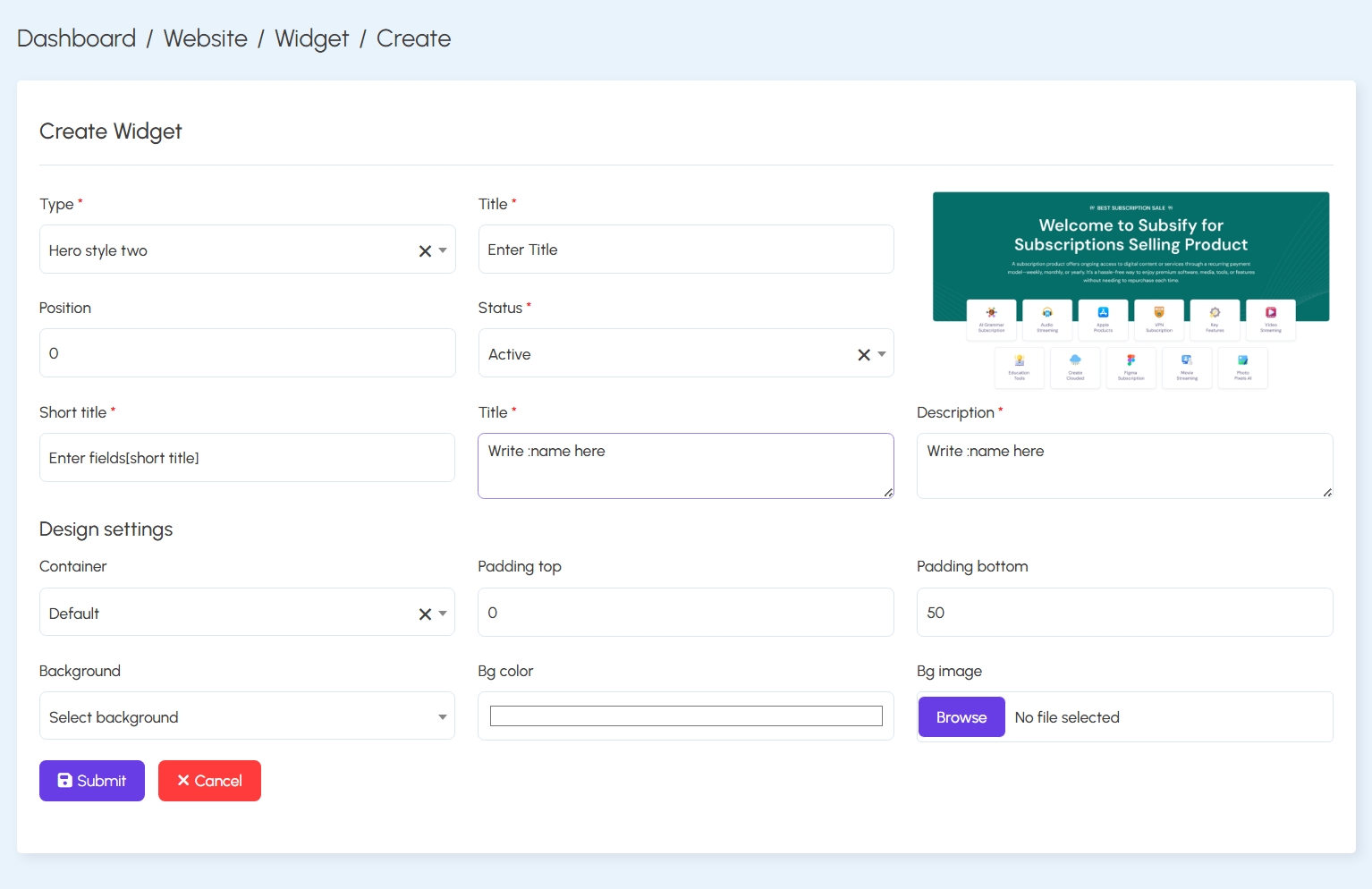
Task: Click the Padding top field
Action: [x=686, y=612]
